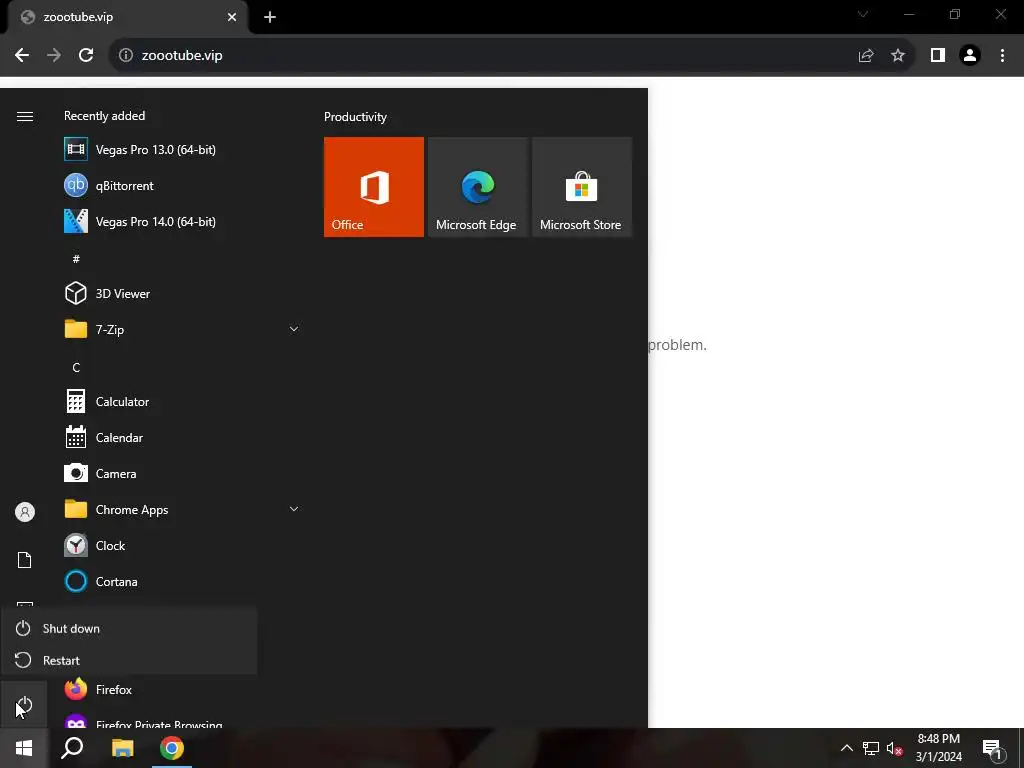Open Chrome three-dot menu
This screenshot has height=768, width=1024.
tap(1002, 56)
